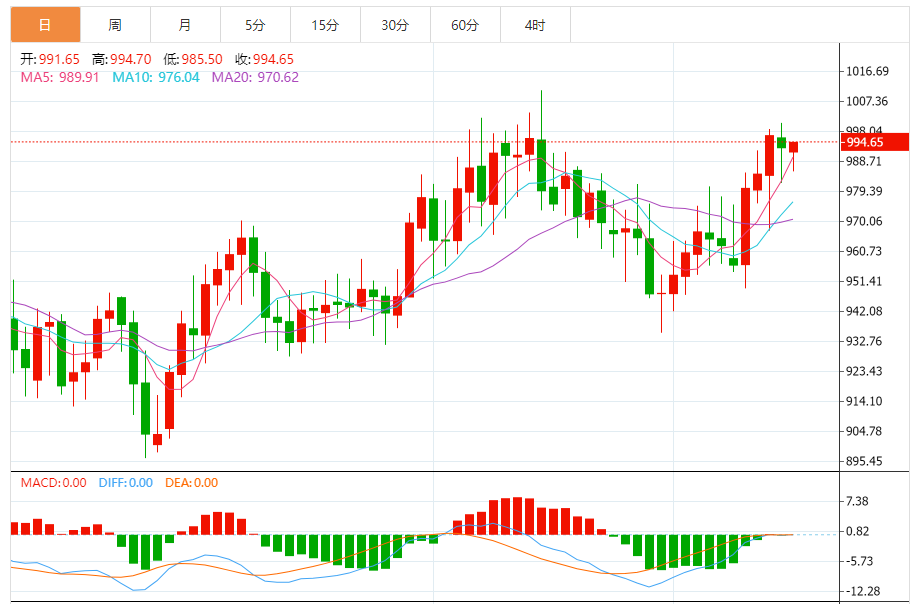Click the MA20: 970.62 label
Image resolution: width=916 pixels, height=604 pixels.
coord(255,77)
